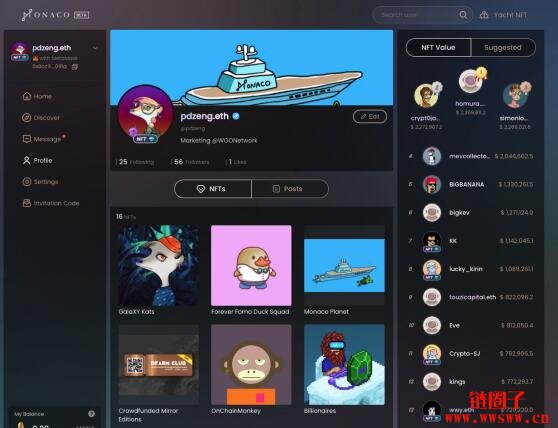
Task: Click the sidebar pdzeng.eth avatar
Action: point(20,51)
